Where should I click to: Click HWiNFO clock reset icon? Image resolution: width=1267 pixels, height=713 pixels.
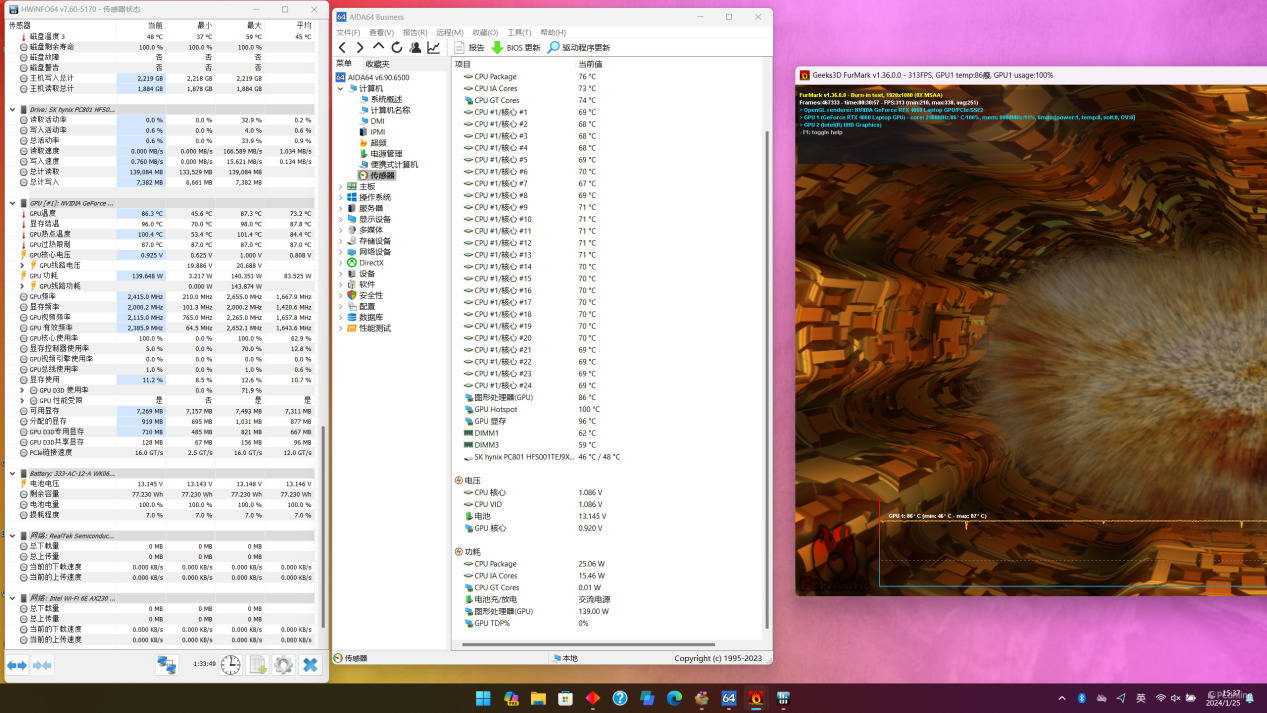coord(230,665)
